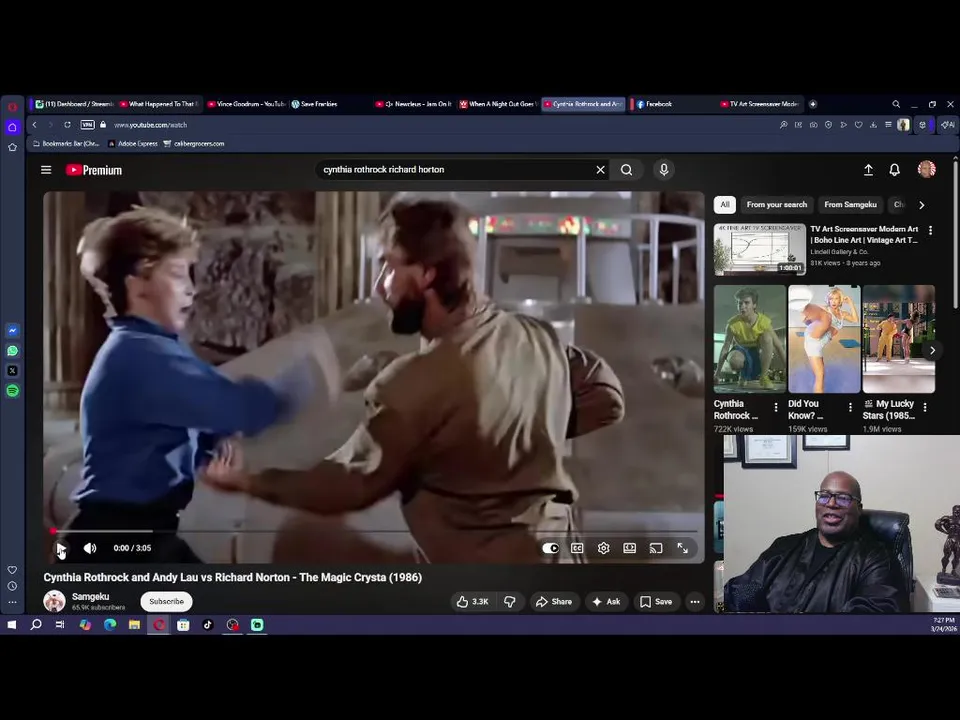Viewport: 960px width, 720px height.
Task: Open Windows taskbar search
Action: (36, 625)
